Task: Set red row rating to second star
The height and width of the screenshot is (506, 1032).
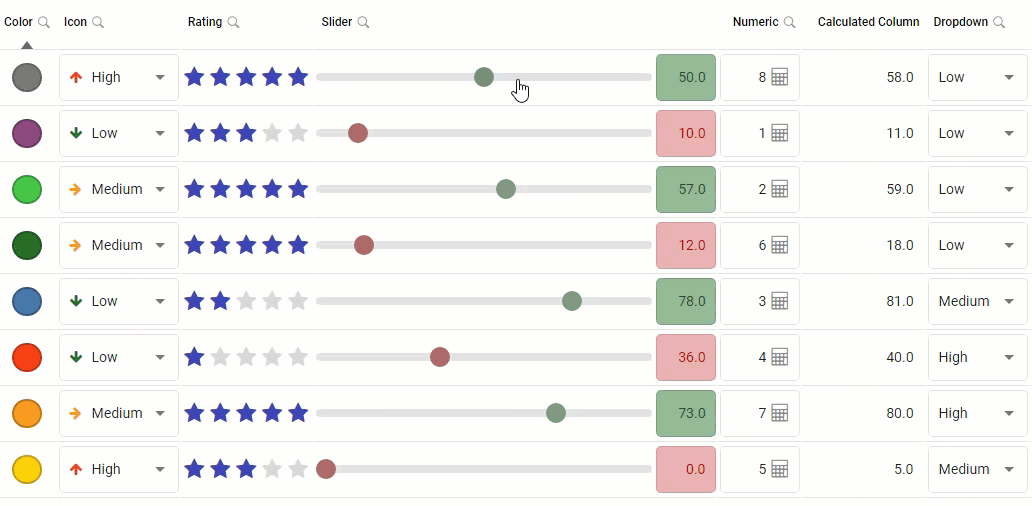Action: click(x=220, y=357)
